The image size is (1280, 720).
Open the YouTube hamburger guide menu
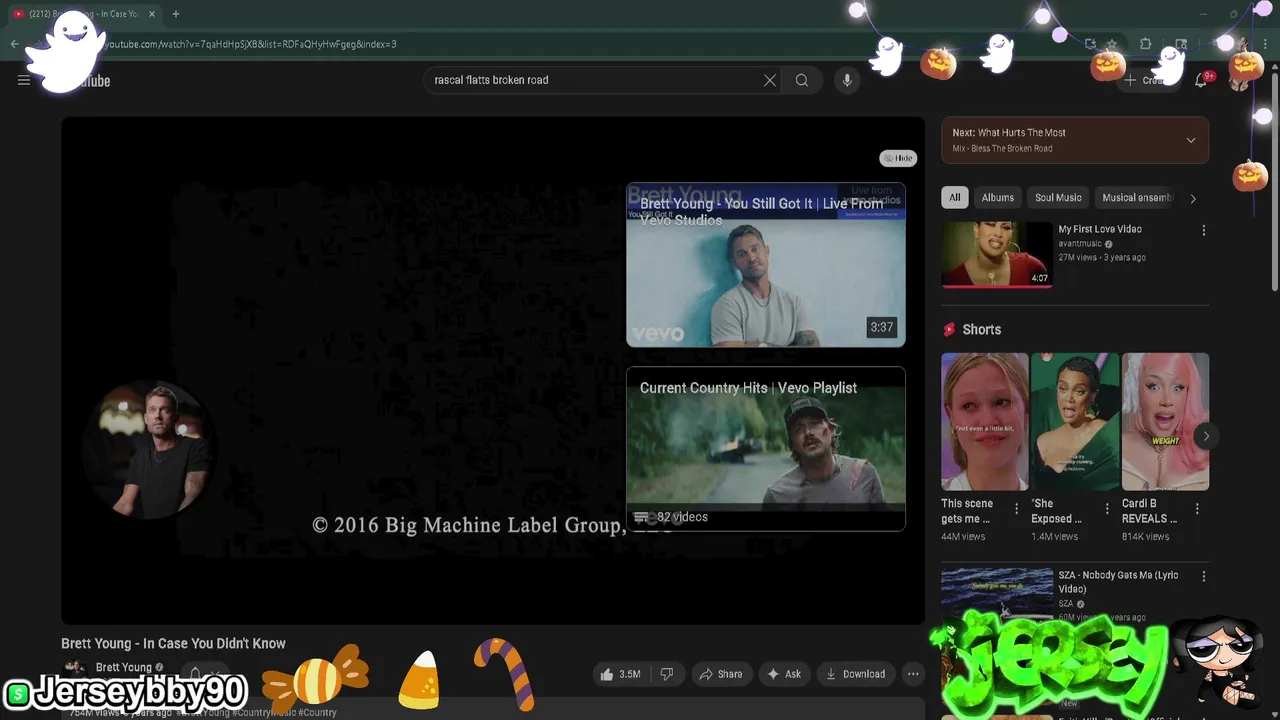pos(24,80)
